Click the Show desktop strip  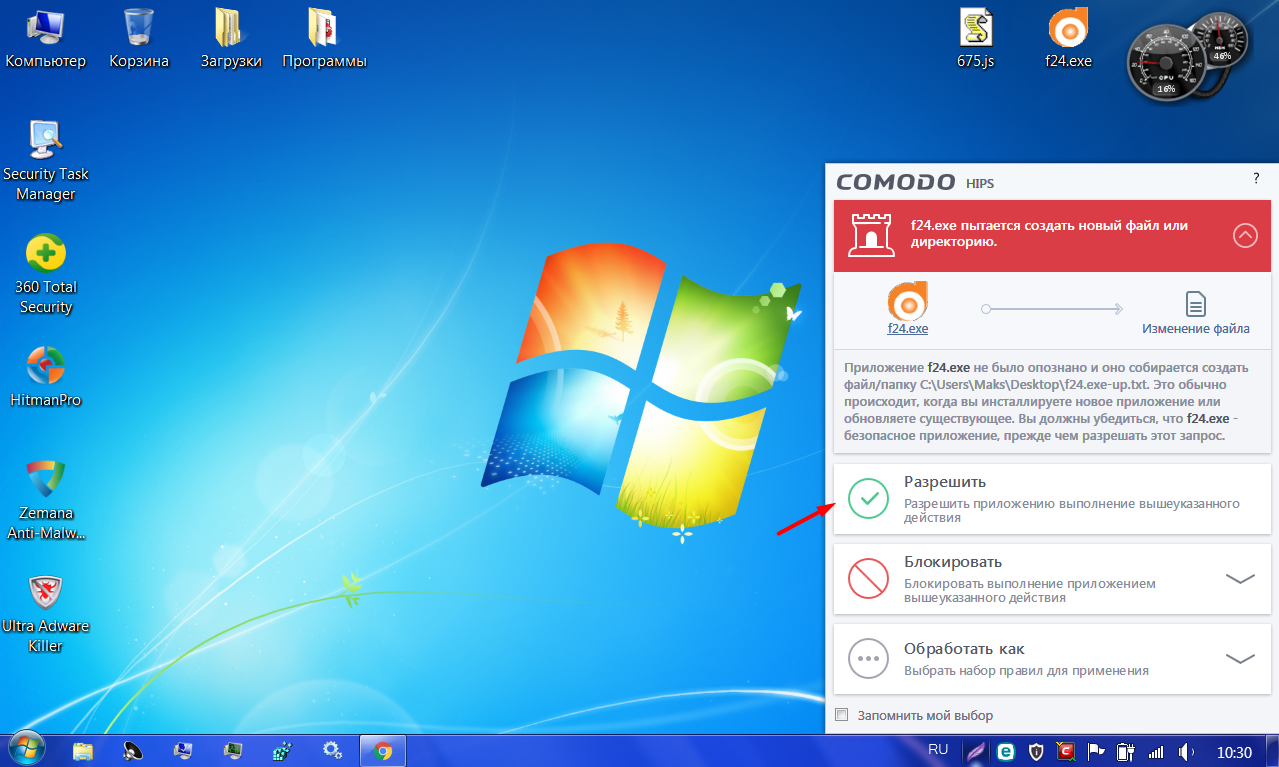pyautogui.click(x=1272, y=750)
